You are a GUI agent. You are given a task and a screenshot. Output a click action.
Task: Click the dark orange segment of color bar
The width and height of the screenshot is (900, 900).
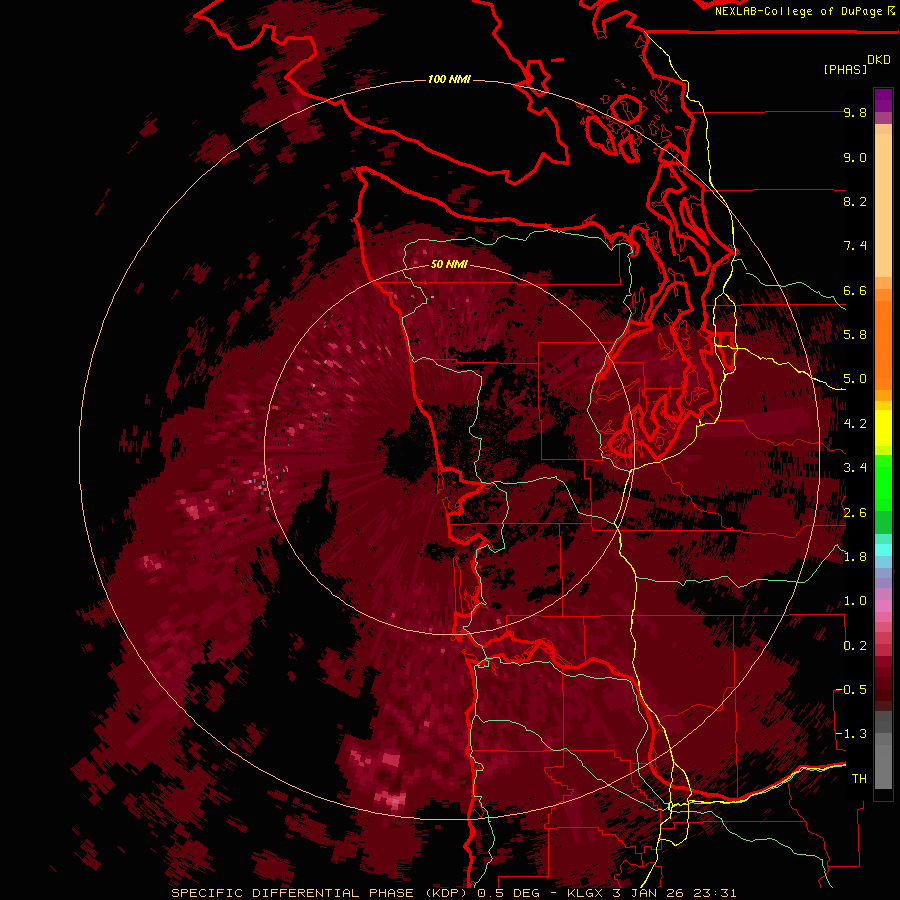click(x=883, y=344)
